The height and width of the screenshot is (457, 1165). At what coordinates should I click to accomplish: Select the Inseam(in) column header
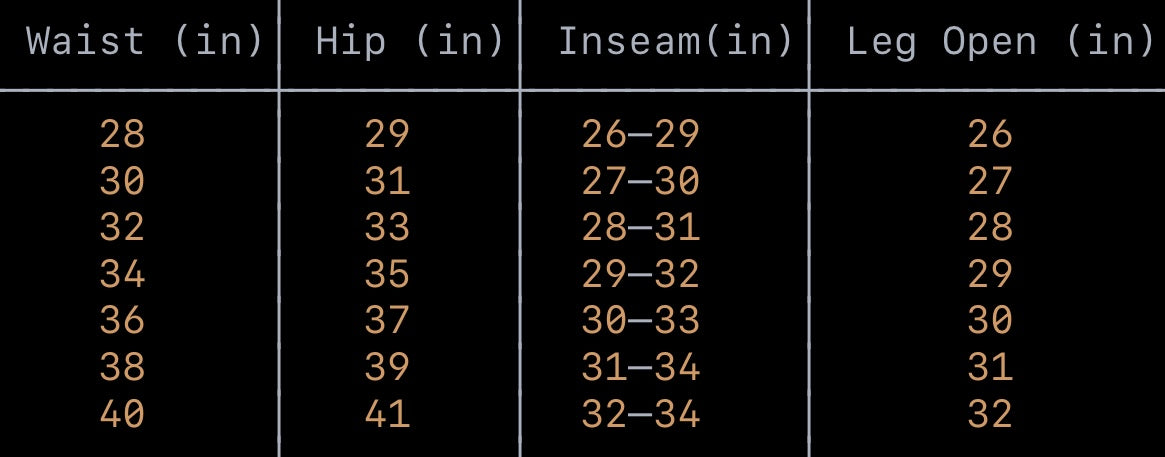675,41
